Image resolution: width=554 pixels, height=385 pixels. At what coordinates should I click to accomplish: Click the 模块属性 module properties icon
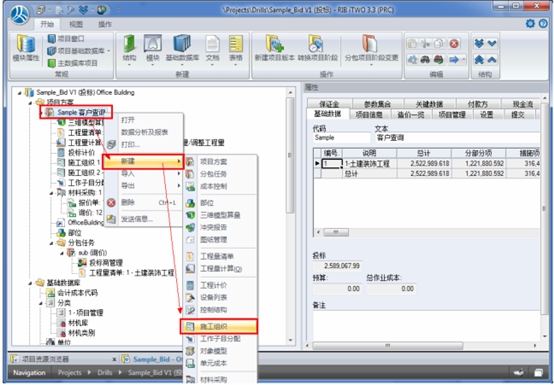point(25,49)
